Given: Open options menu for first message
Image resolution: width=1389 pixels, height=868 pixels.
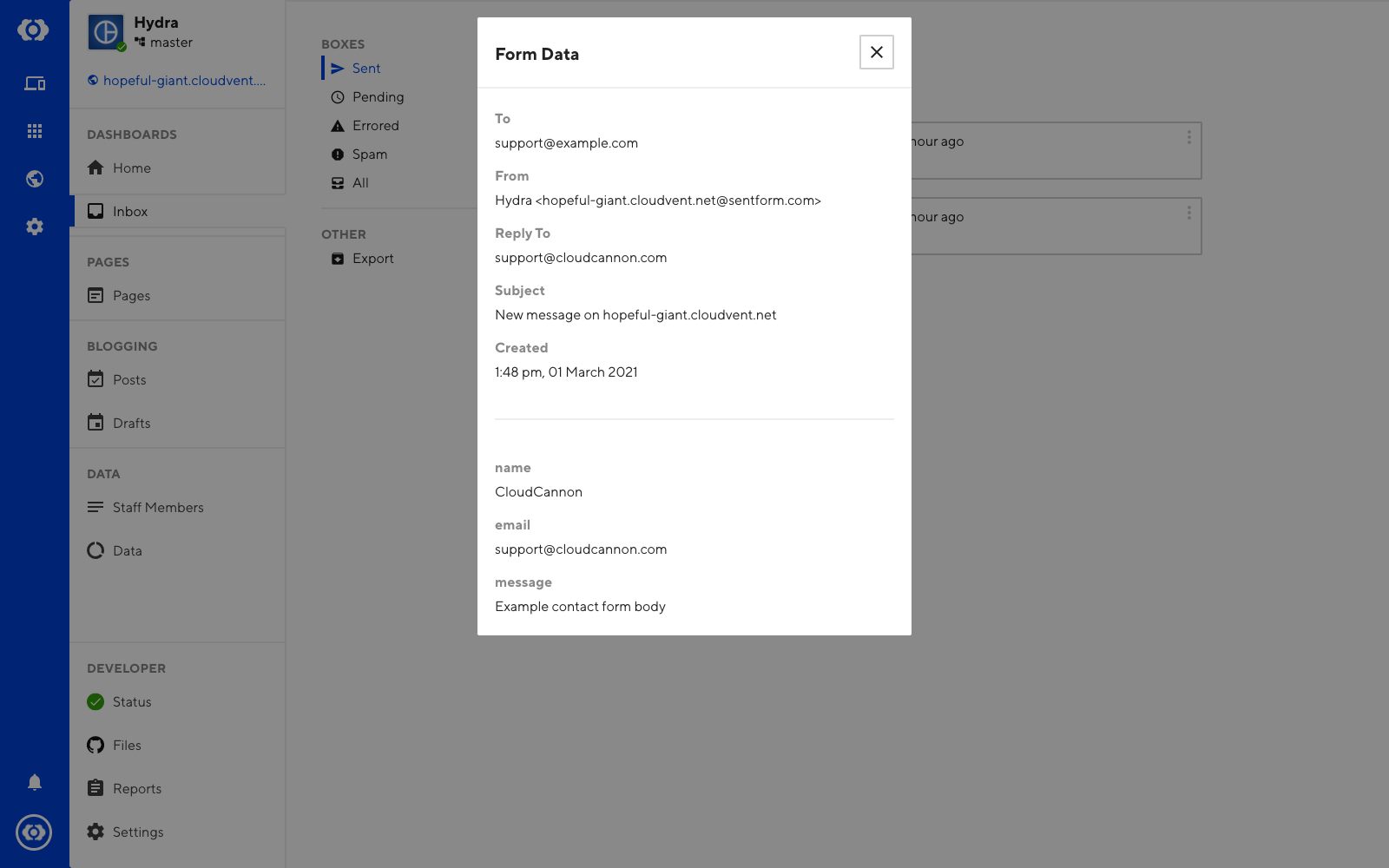Looking at the screenshot, I should click(x=1188, y=138).
